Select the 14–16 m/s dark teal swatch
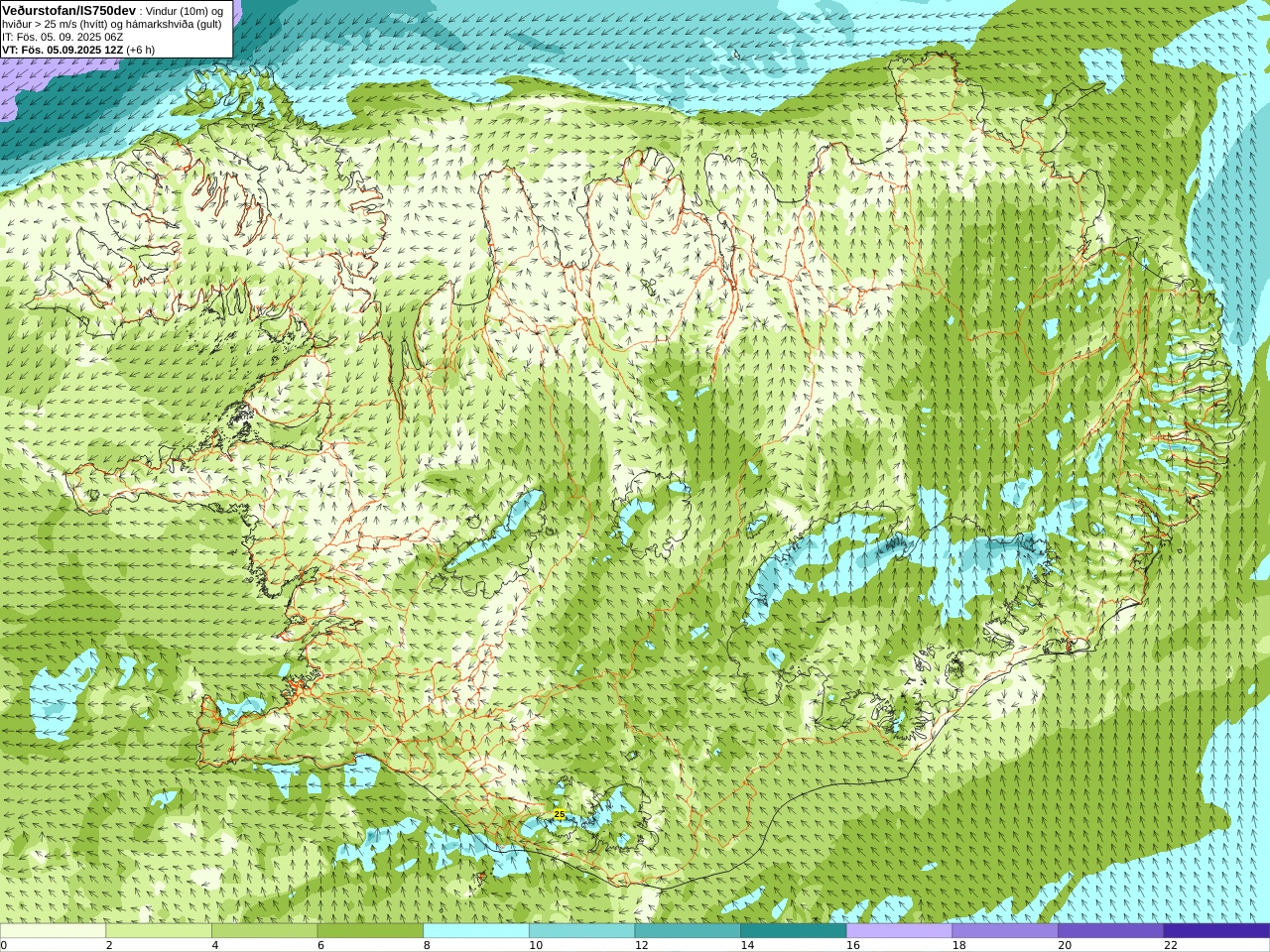Image resolution: width=1270 pixels, height=952 pixels. click(x=793, y=931)
